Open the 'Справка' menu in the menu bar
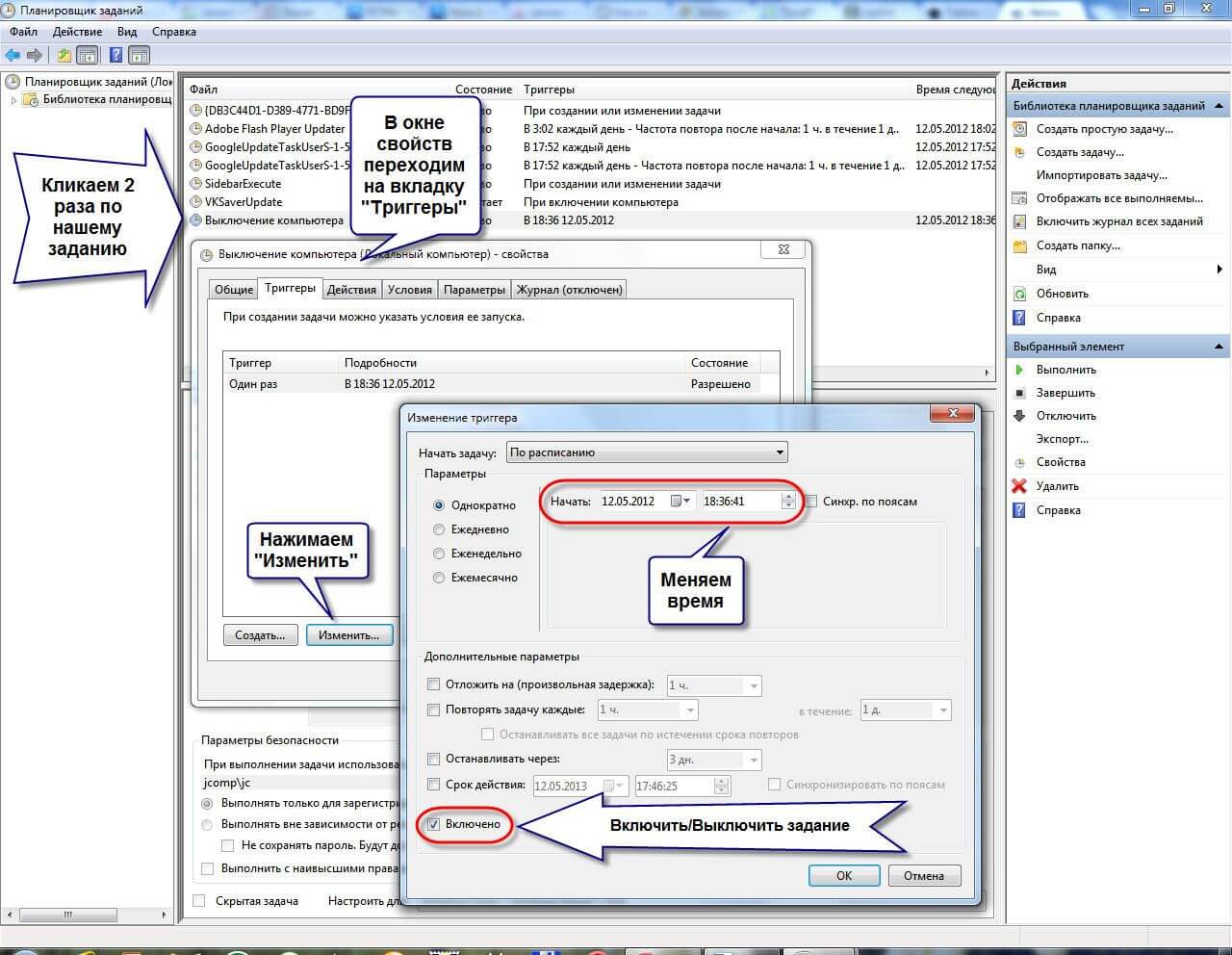 174,32
